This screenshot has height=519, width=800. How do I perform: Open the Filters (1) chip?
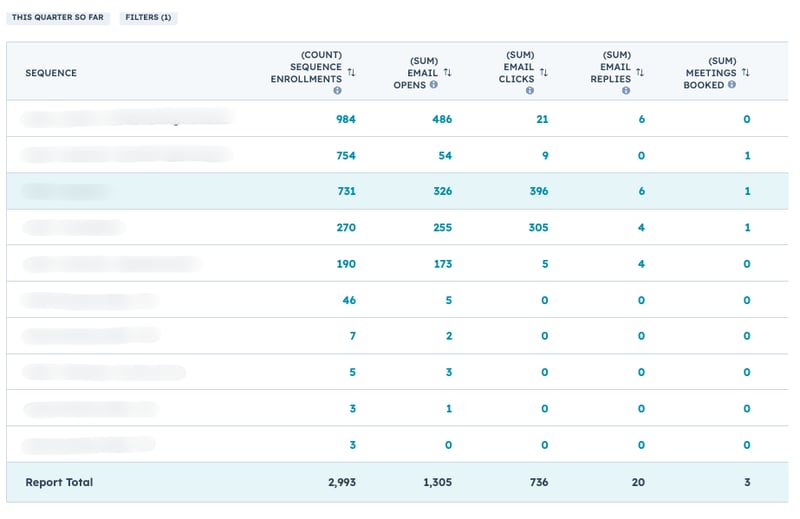[x=148, y=17]
